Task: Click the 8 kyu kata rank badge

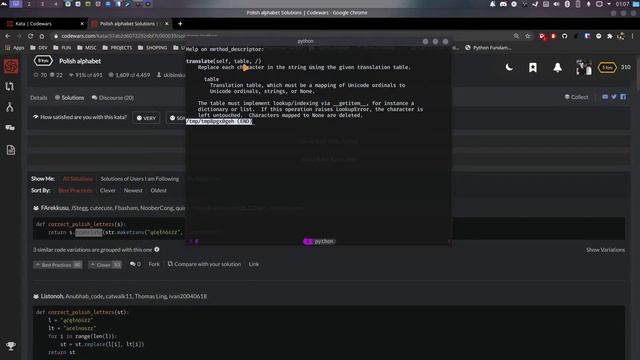Action: tap(43, 61)
